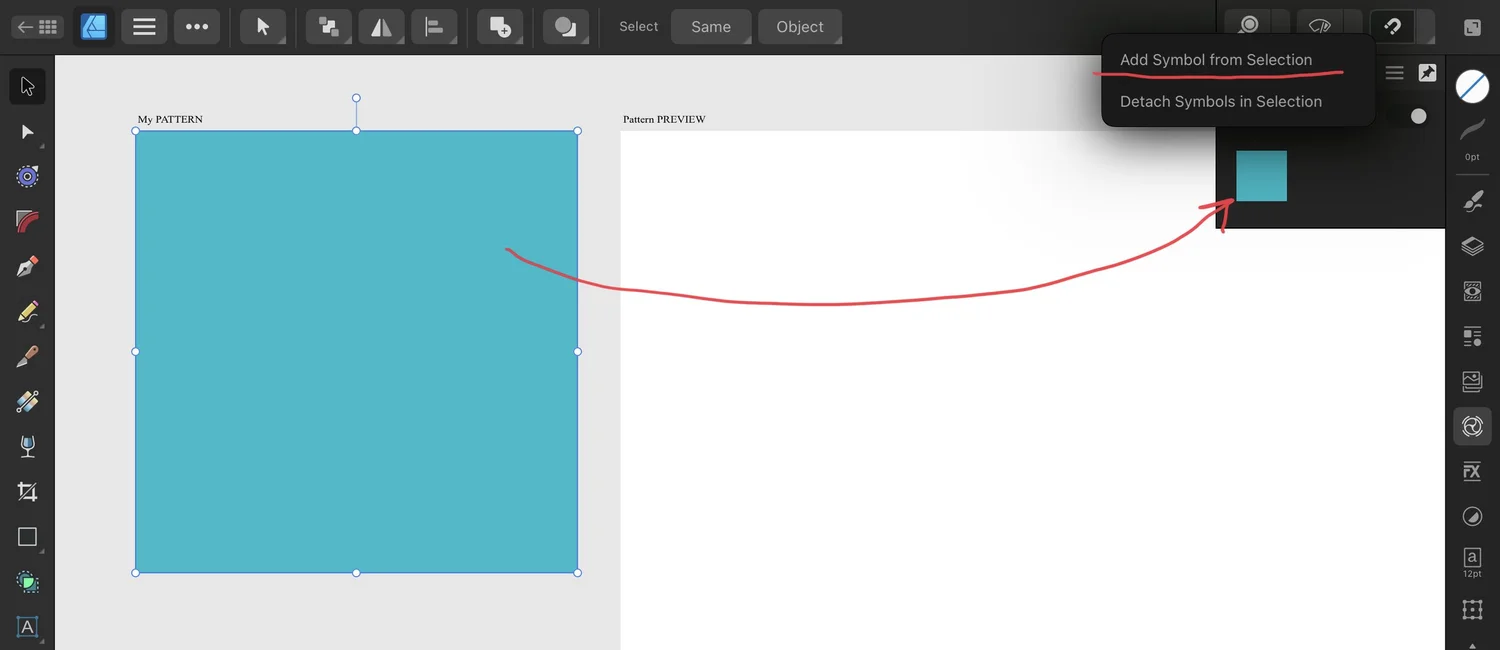This screenshot has height=650, width=1500.
Task: Activate the Move selection arrow tool
Action: 263,27
